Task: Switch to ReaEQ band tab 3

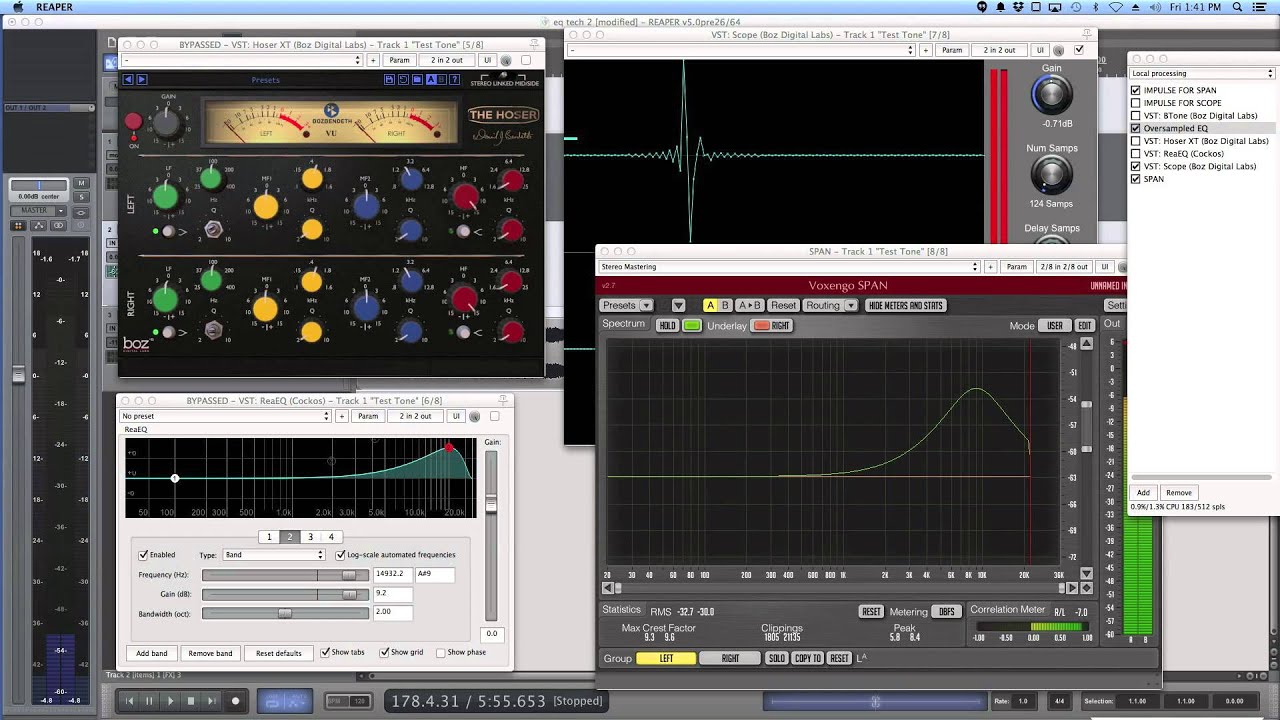Action: 310,537
